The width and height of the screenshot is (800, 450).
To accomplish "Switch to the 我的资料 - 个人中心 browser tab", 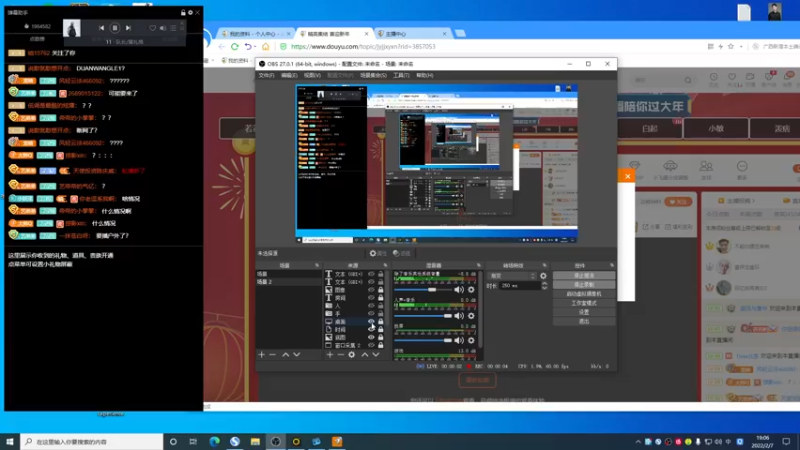I will tap(256, 34).
